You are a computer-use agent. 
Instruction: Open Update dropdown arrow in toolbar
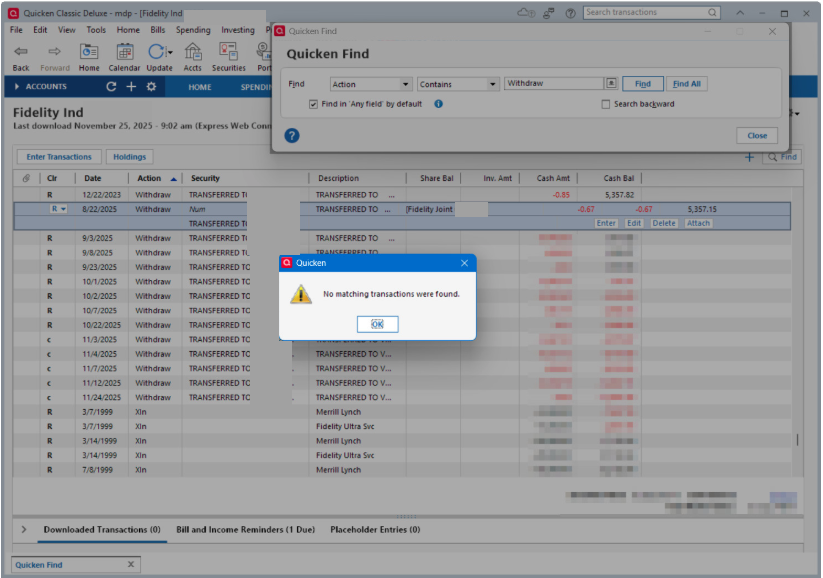170,51
